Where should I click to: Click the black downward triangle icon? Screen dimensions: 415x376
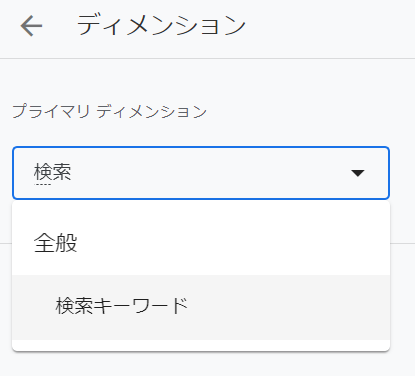358,173
